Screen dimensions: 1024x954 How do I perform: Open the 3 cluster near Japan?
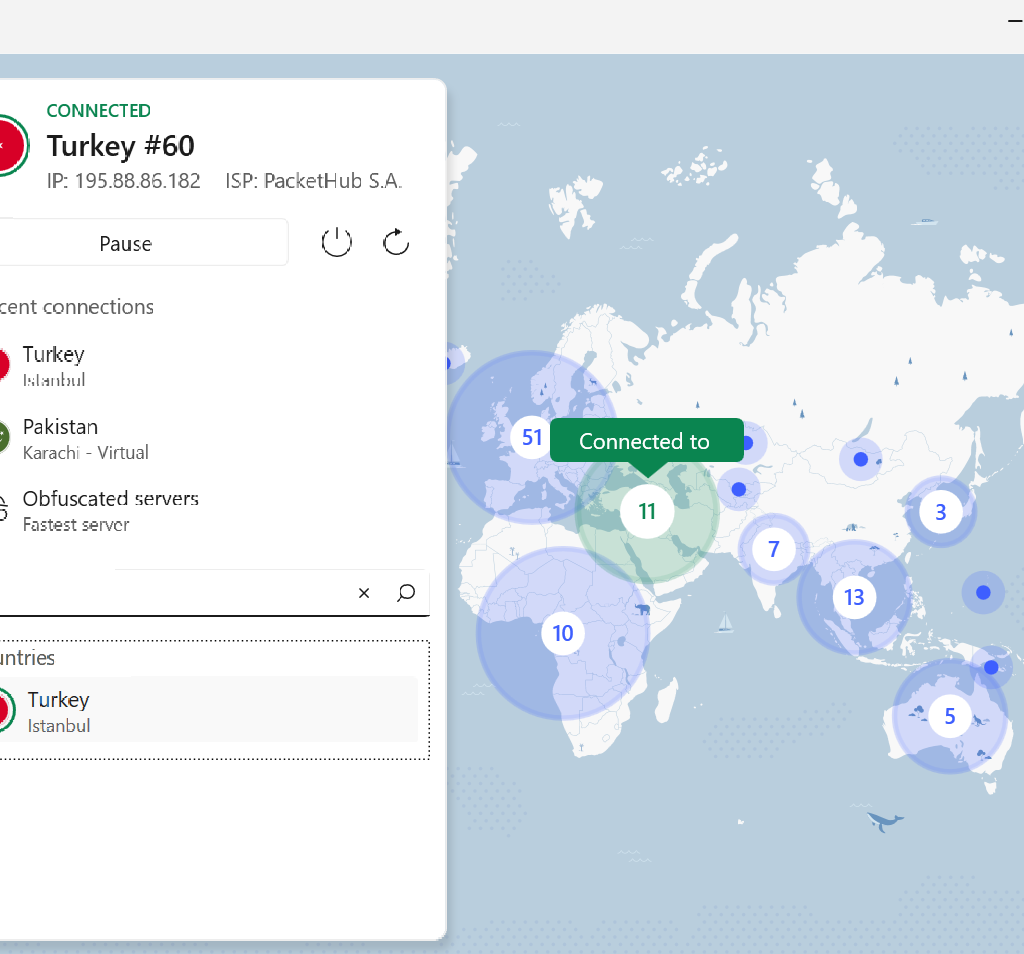coord(940,513)
